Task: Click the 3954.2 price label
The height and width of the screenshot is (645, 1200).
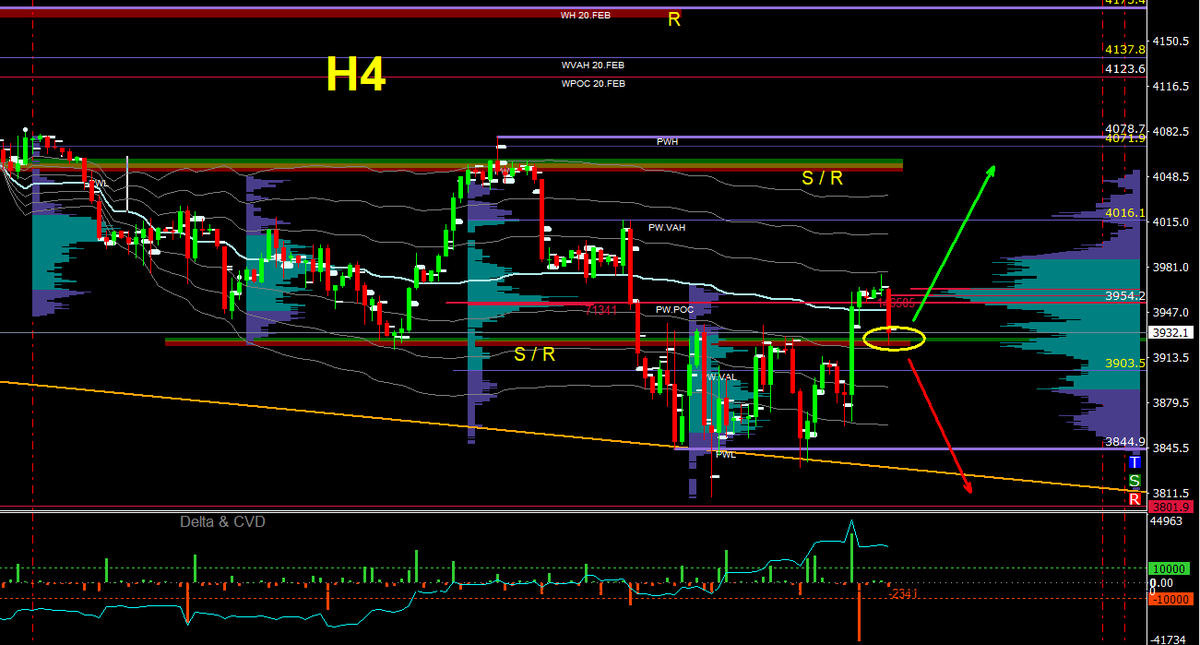Action: tap(1125, 296)
